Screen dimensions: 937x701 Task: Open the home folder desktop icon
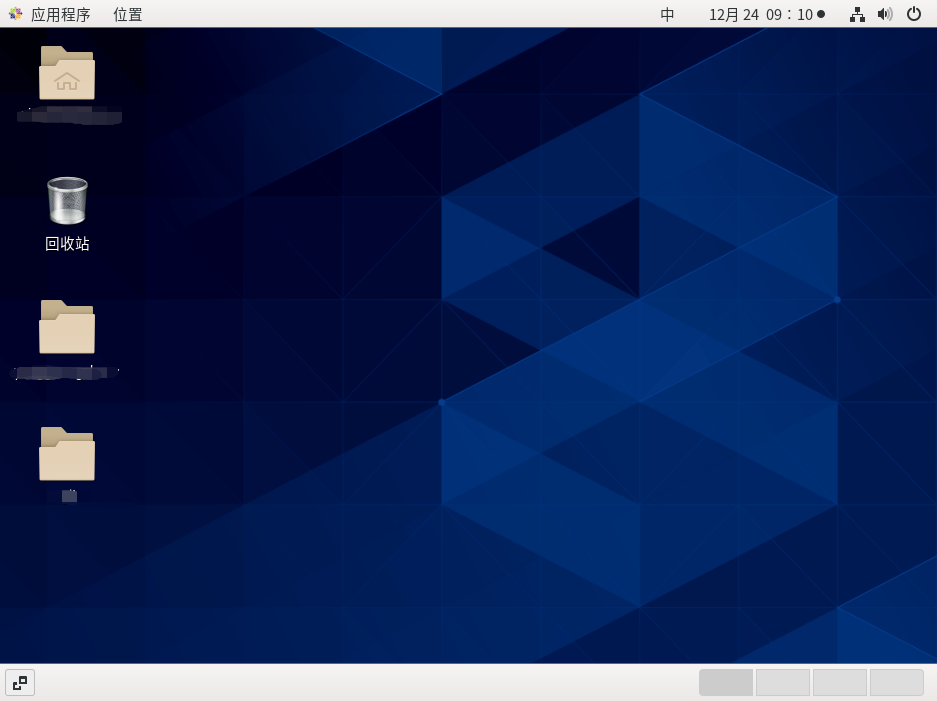[x=66, y=73]
